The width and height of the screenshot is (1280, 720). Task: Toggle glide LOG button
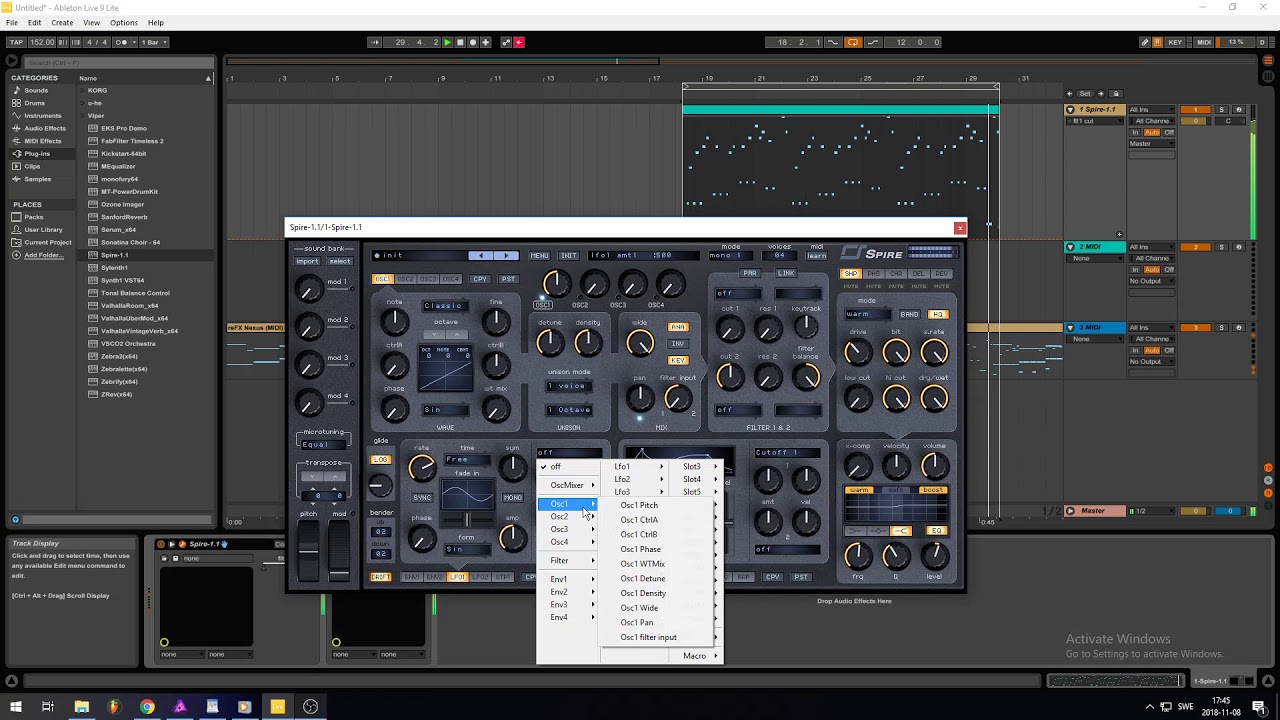pyautogui.click(x=381, y=460)
